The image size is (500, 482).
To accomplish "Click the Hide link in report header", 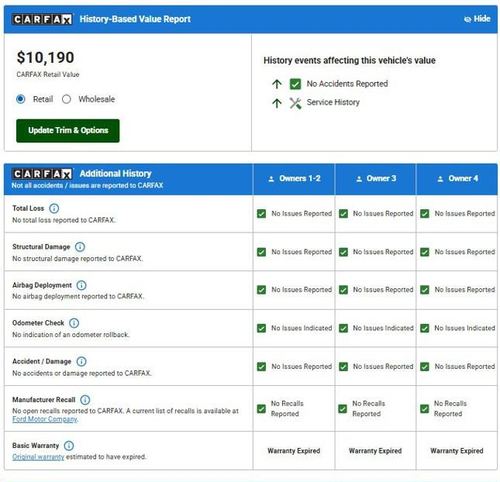I will pyautogui.click(x=477, y=19).
